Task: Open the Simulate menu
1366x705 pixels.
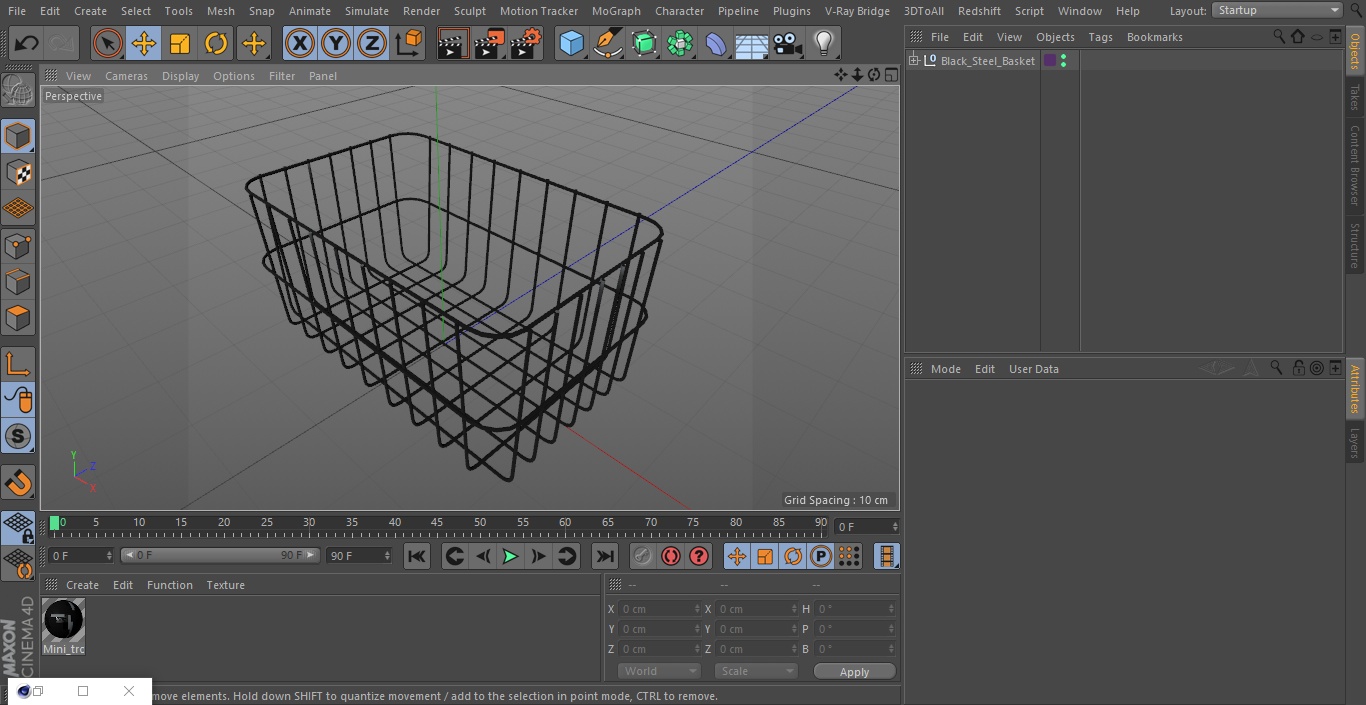Action: pyautogui.click(x=367, y=11)
